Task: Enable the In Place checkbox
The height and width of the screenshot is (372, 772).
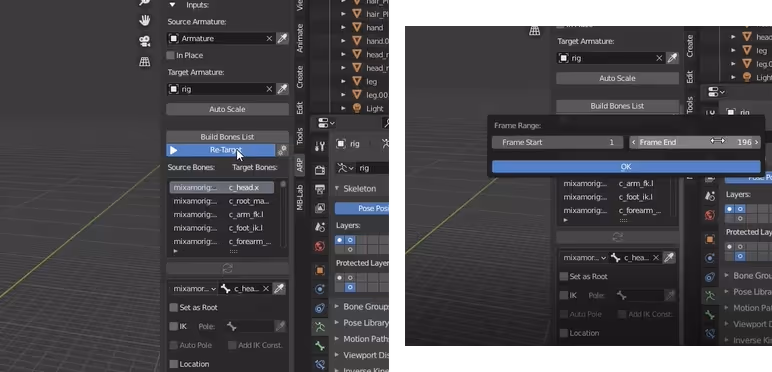Action: [170, 55]
